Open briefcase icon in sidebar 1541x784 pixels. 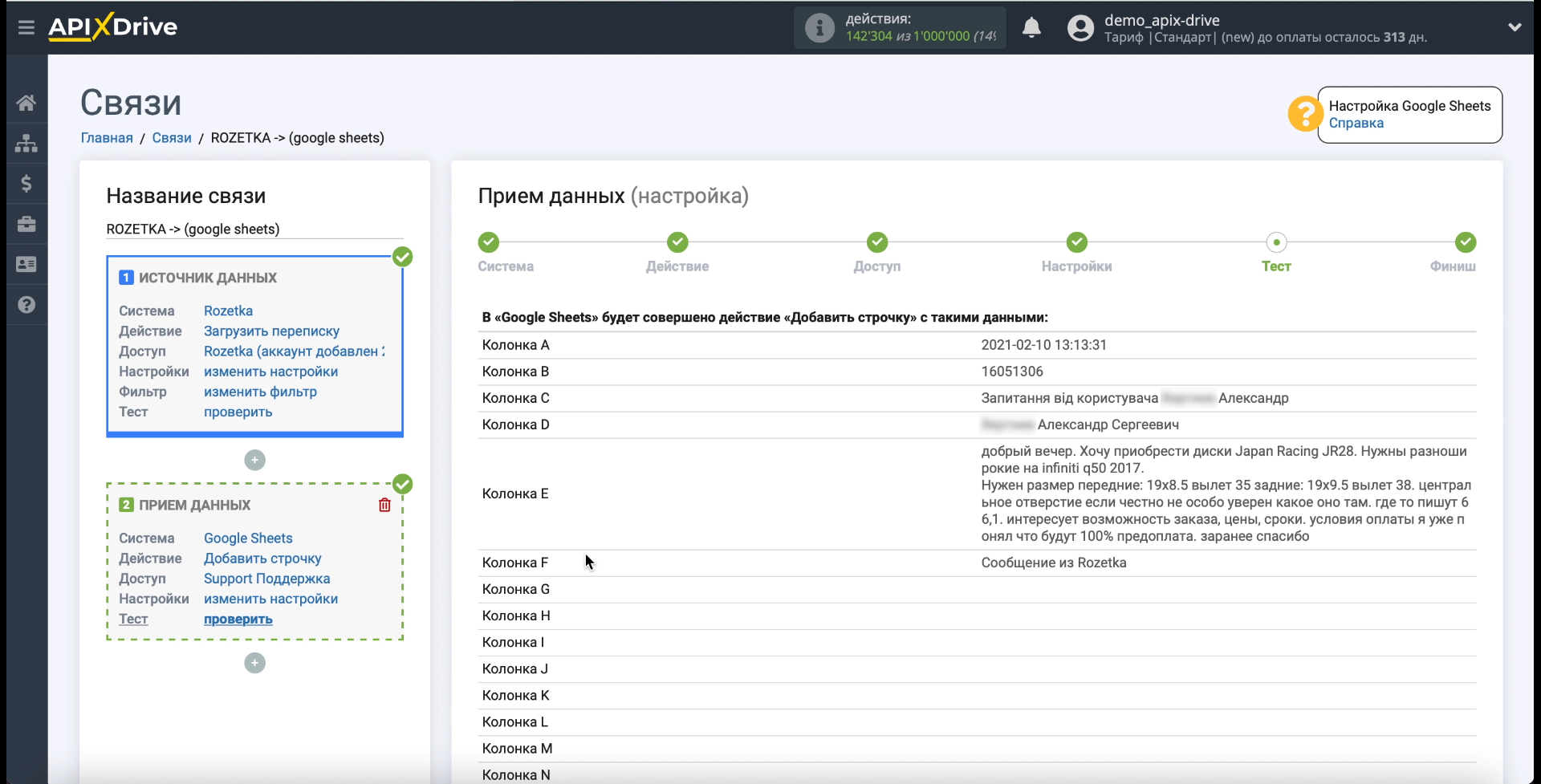click(26, 224)
